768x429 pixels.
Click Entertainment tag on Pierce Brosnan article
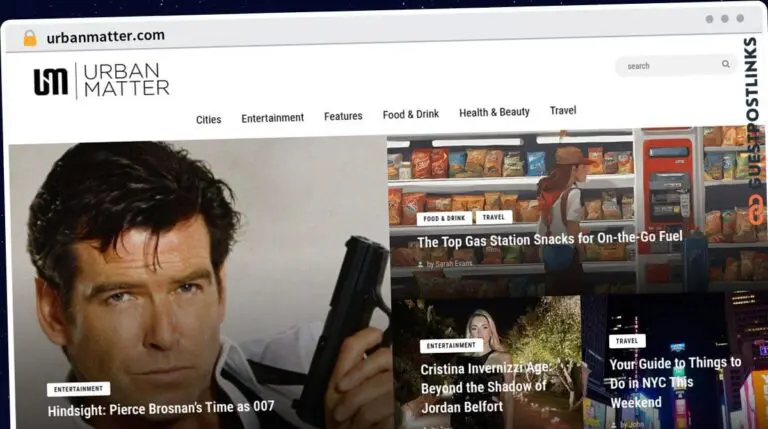tap(78, 389)
